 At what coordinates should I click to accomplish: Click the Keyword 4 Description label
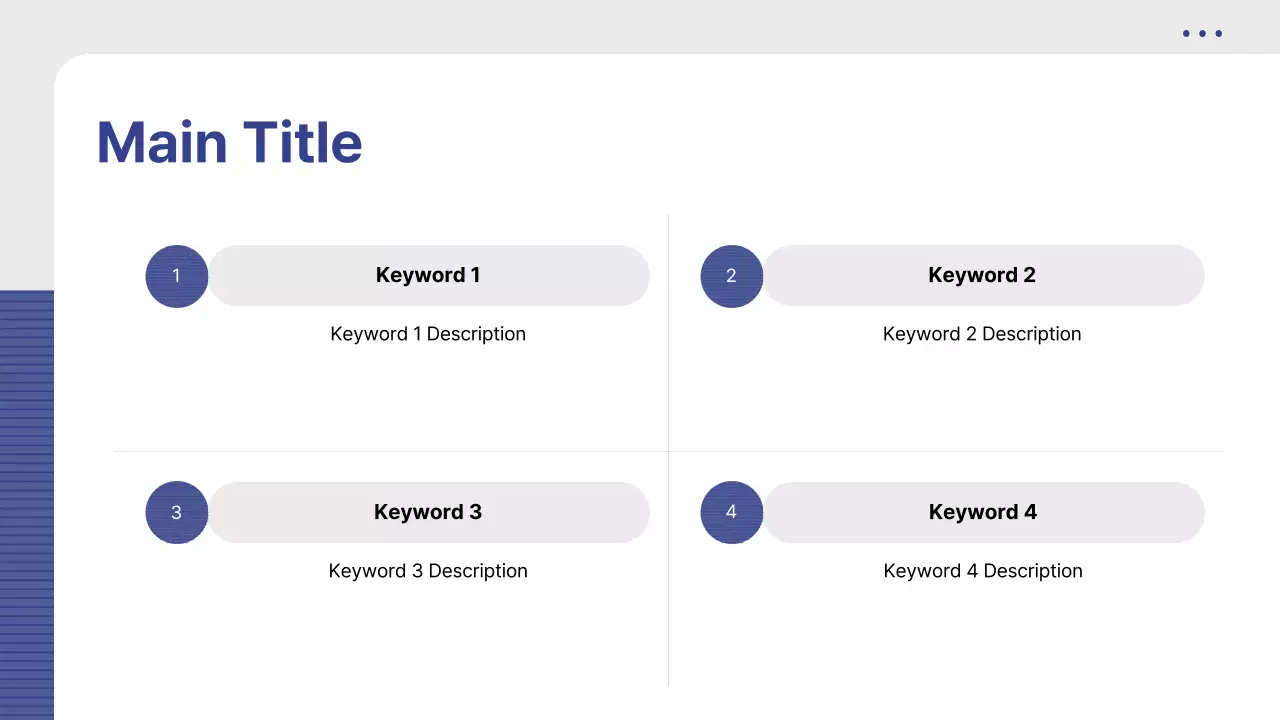[x=982, y=571]
